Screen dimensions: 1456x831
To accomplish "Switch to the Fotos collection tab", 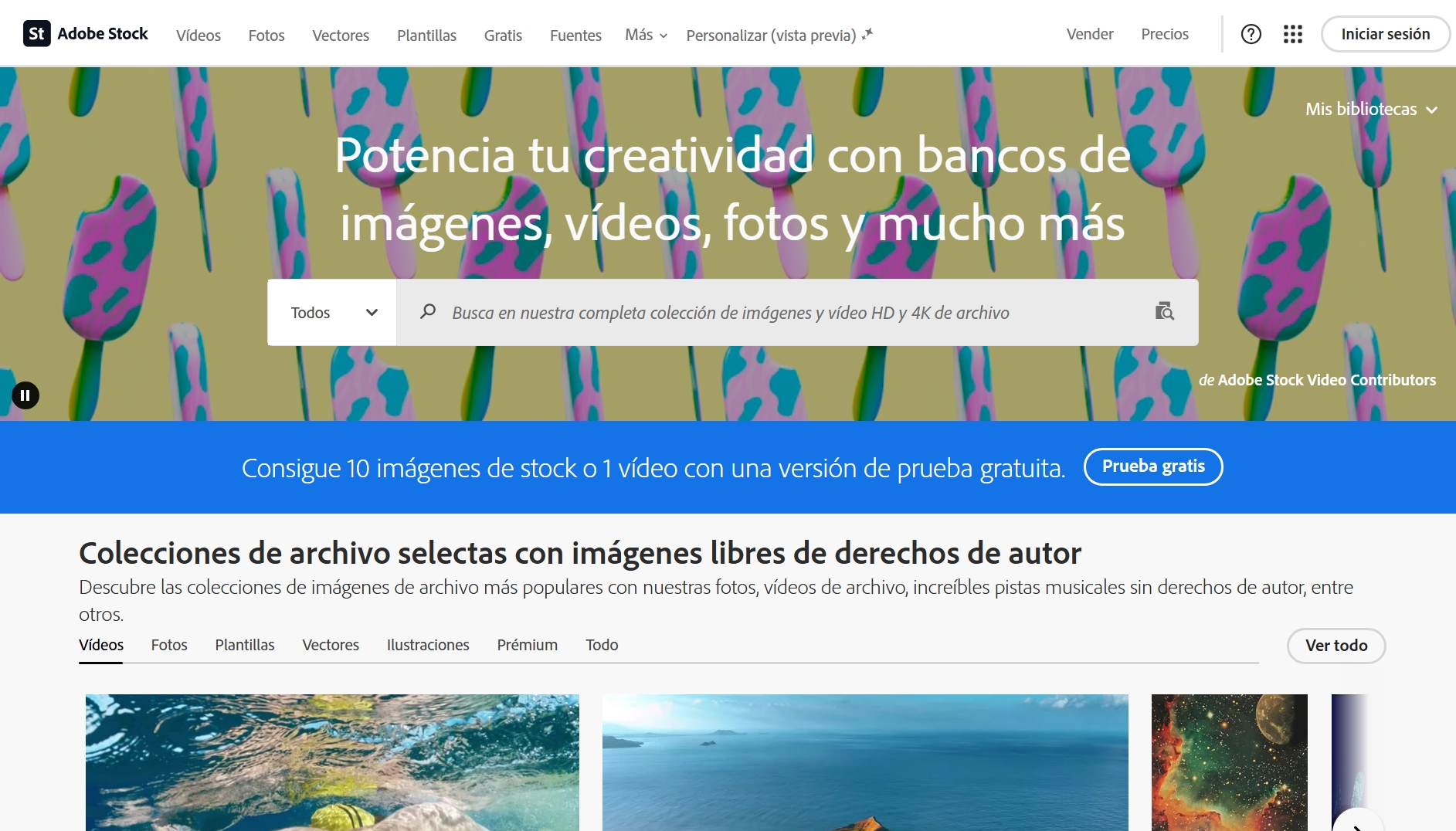I will [x=169, y=645].
